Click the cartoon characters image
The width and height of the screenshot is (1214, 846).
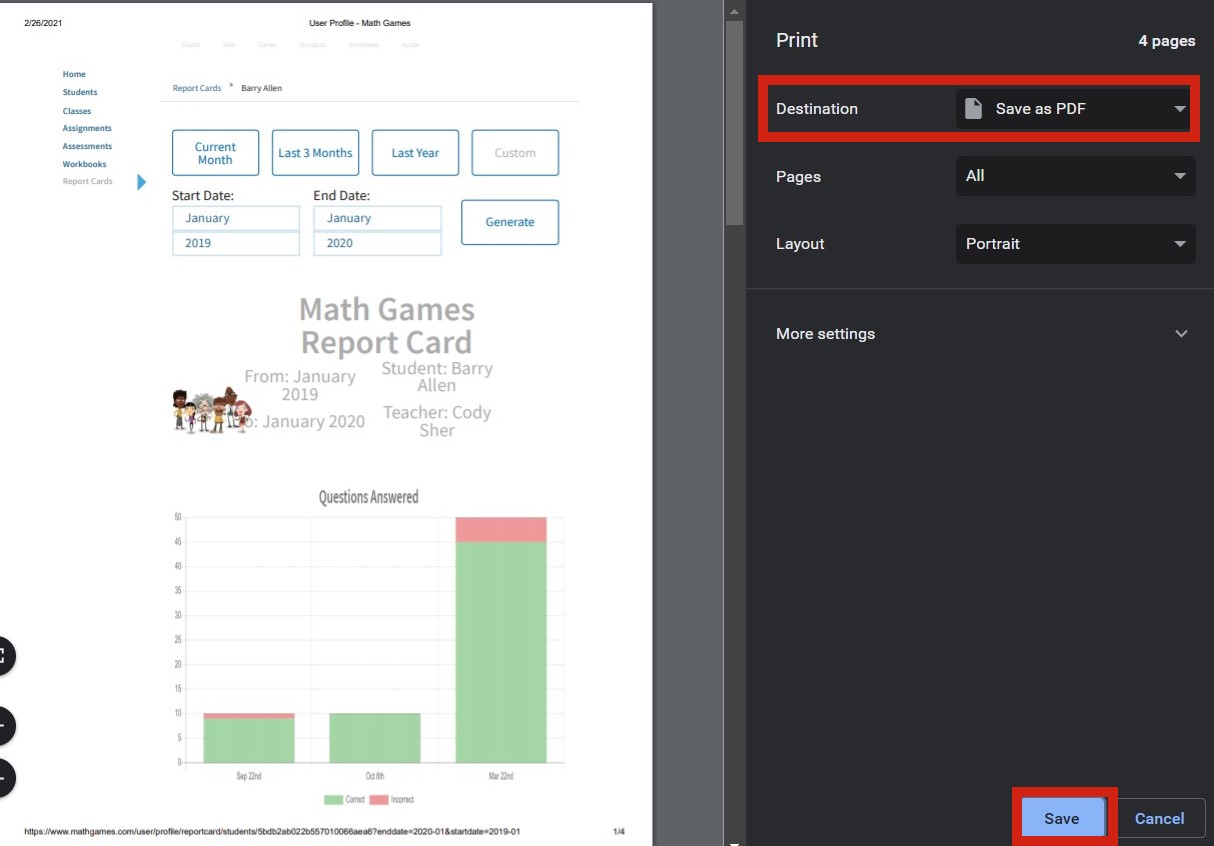[211, 410]
